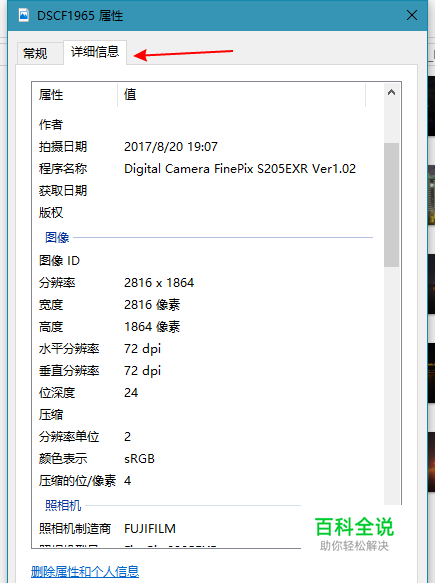
Task: Close the DSCF1965 属性 dialog
Action: 412,15
